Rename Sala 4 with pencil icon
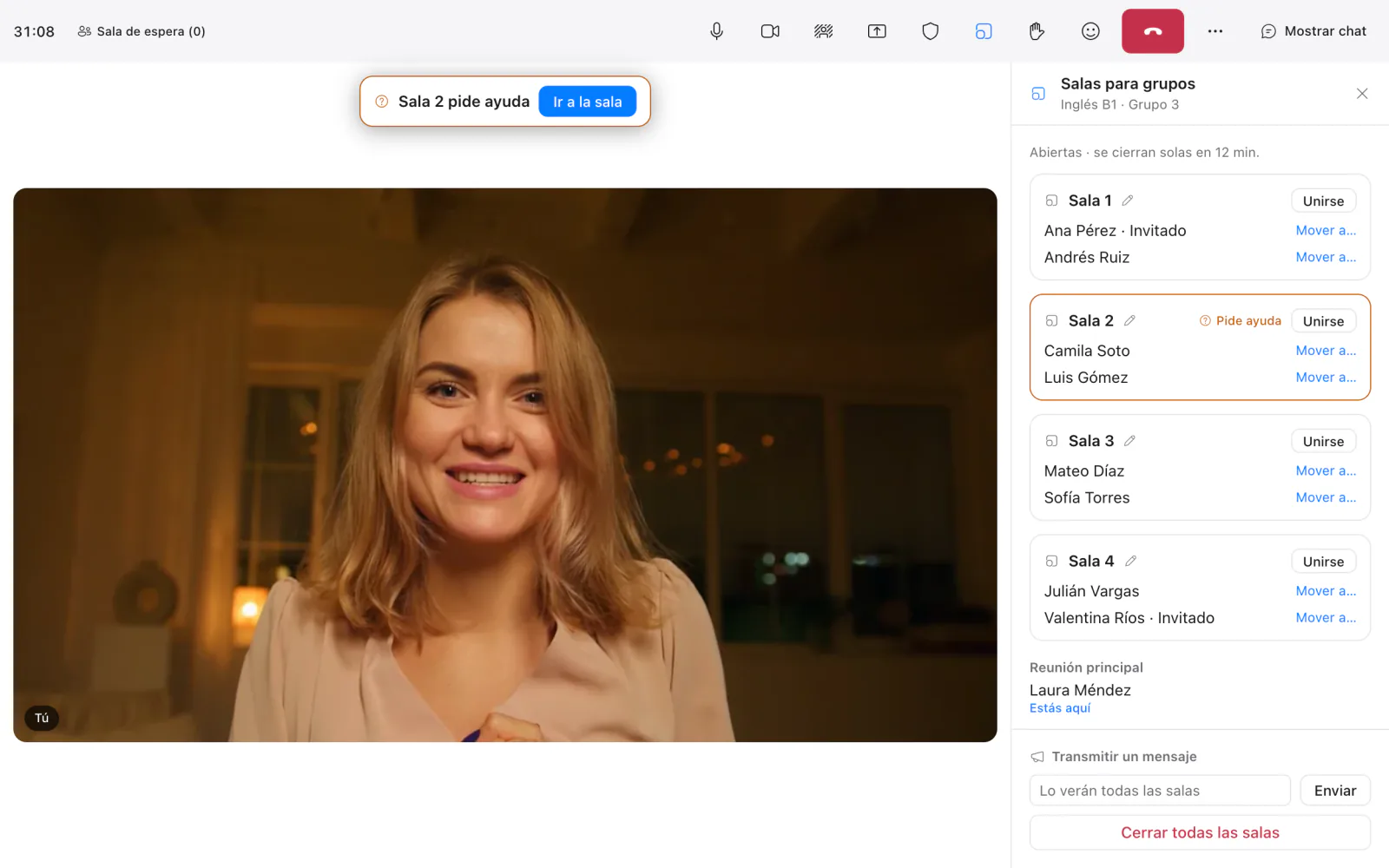 point(1130,561)
